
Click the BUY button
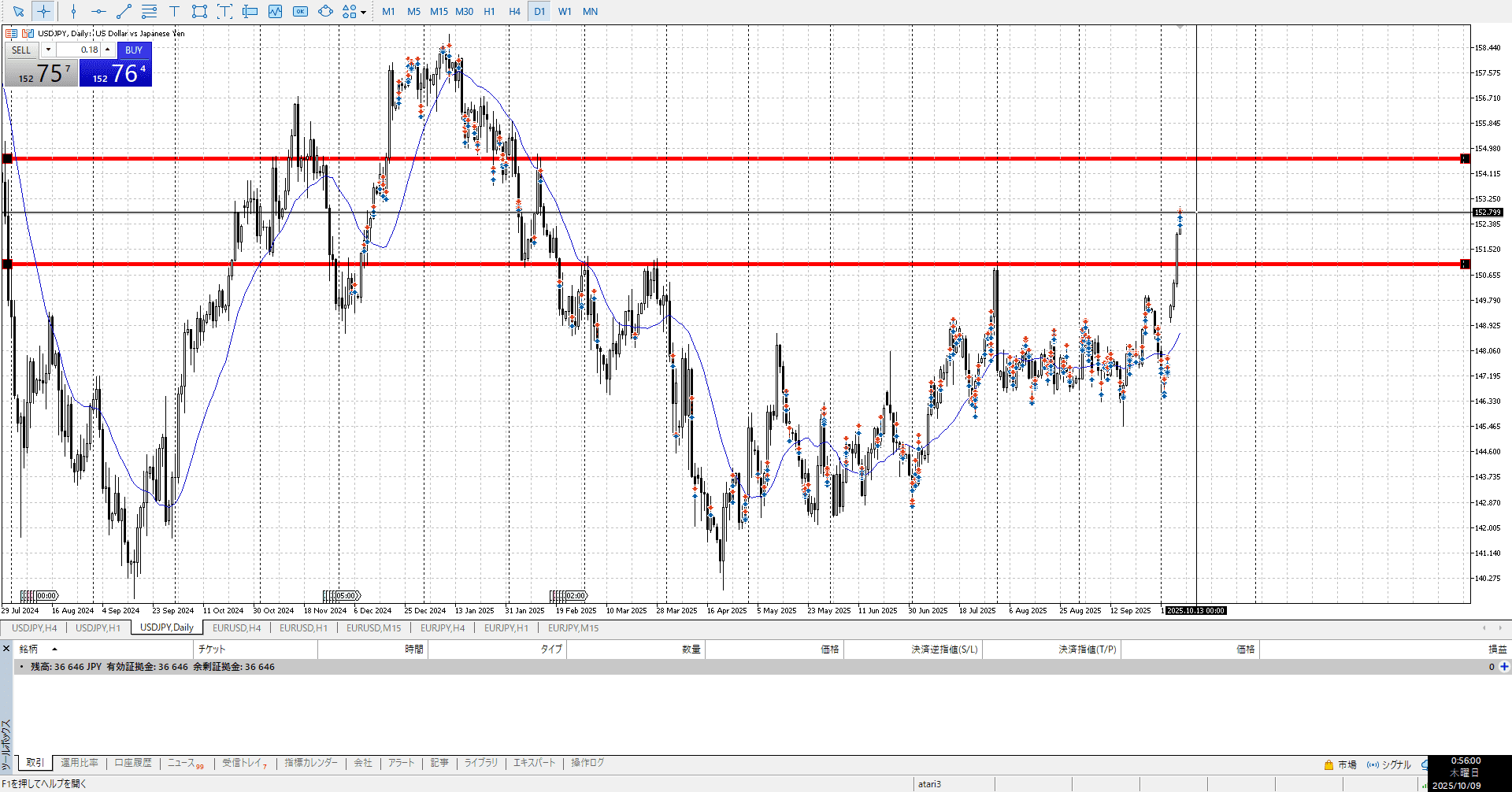click(x=134, y=50)
